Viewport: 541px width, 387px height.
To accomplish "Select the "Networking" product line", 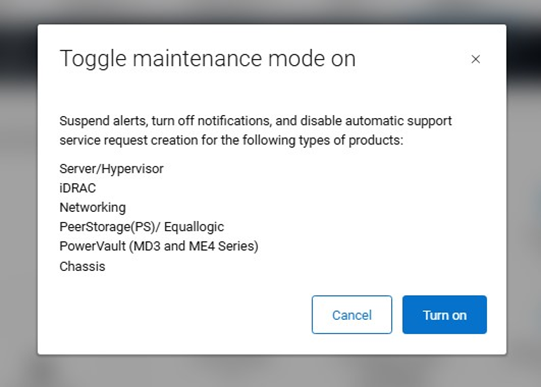I will point(92,208).
